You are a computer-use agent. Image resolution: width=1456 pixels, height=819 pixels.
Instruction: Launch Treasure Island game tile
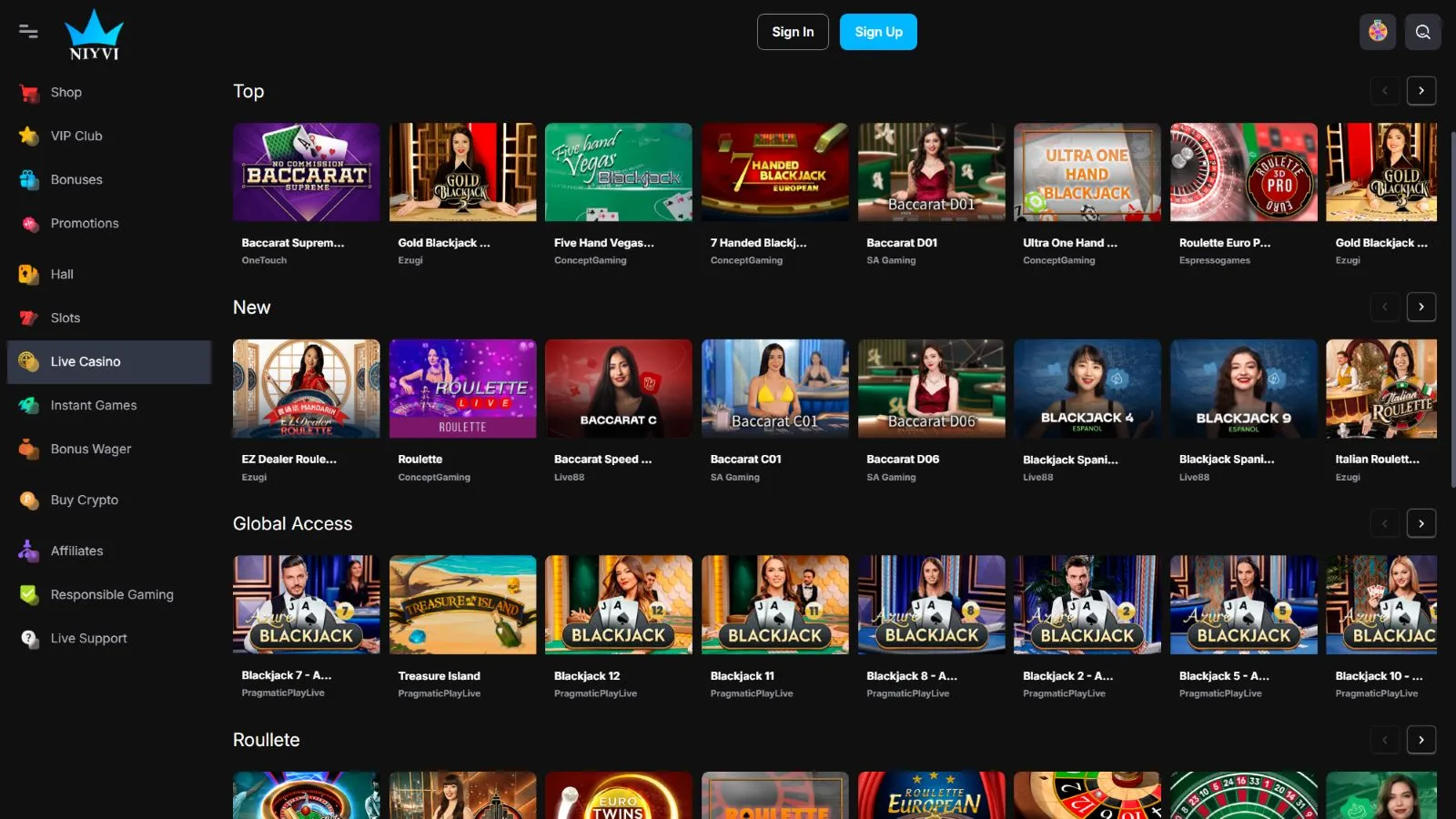462,605
